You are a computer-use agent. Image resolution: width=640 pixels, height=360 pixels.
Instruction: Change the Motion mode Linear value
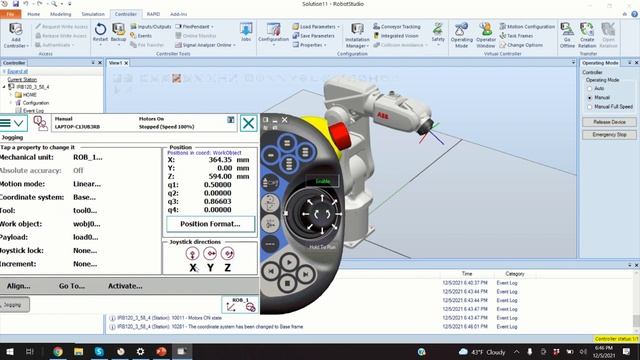87,184
